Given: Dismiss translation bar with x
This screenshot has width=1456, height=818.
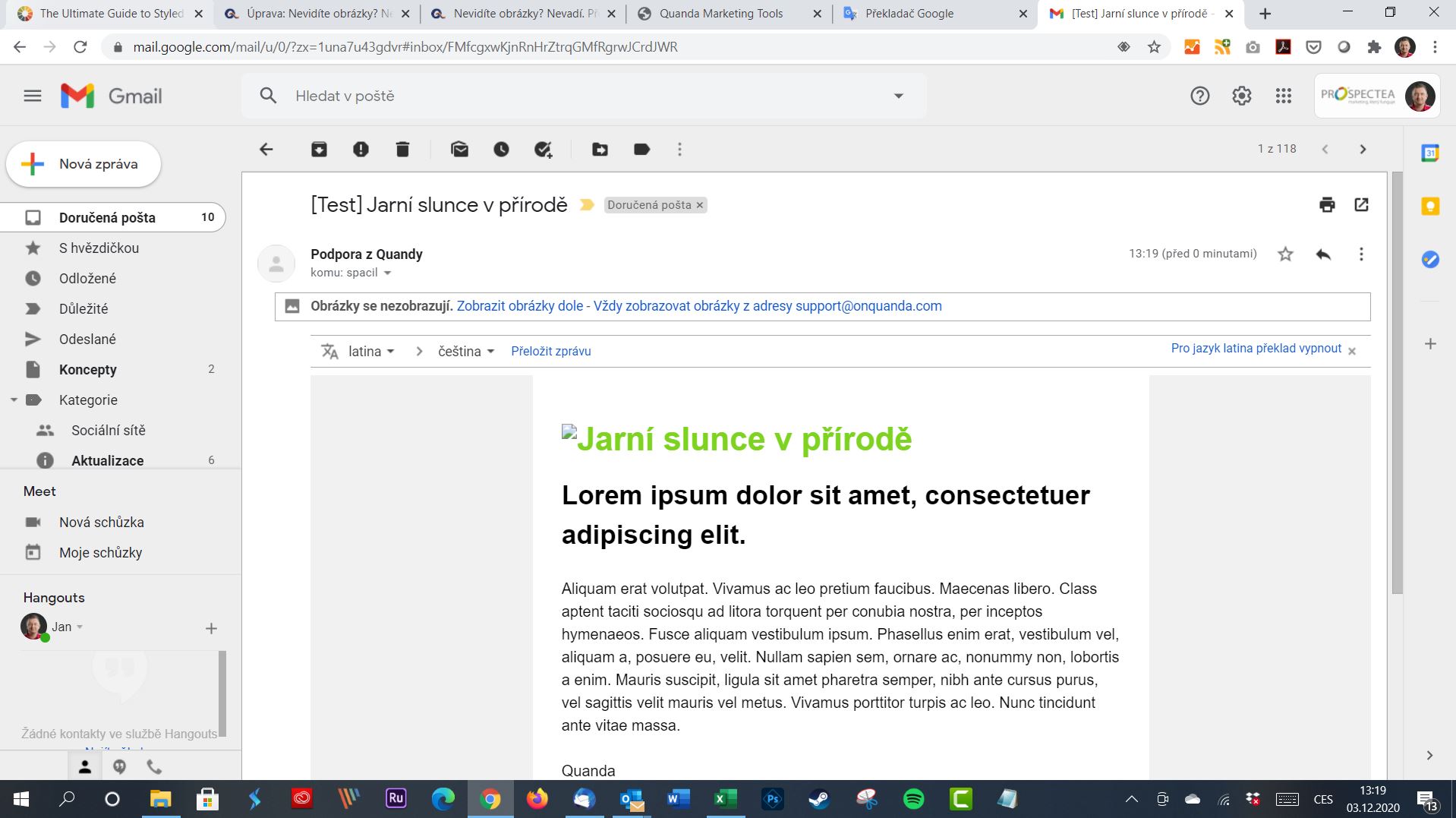Looking at the screenshot, I should point(1352,351).
